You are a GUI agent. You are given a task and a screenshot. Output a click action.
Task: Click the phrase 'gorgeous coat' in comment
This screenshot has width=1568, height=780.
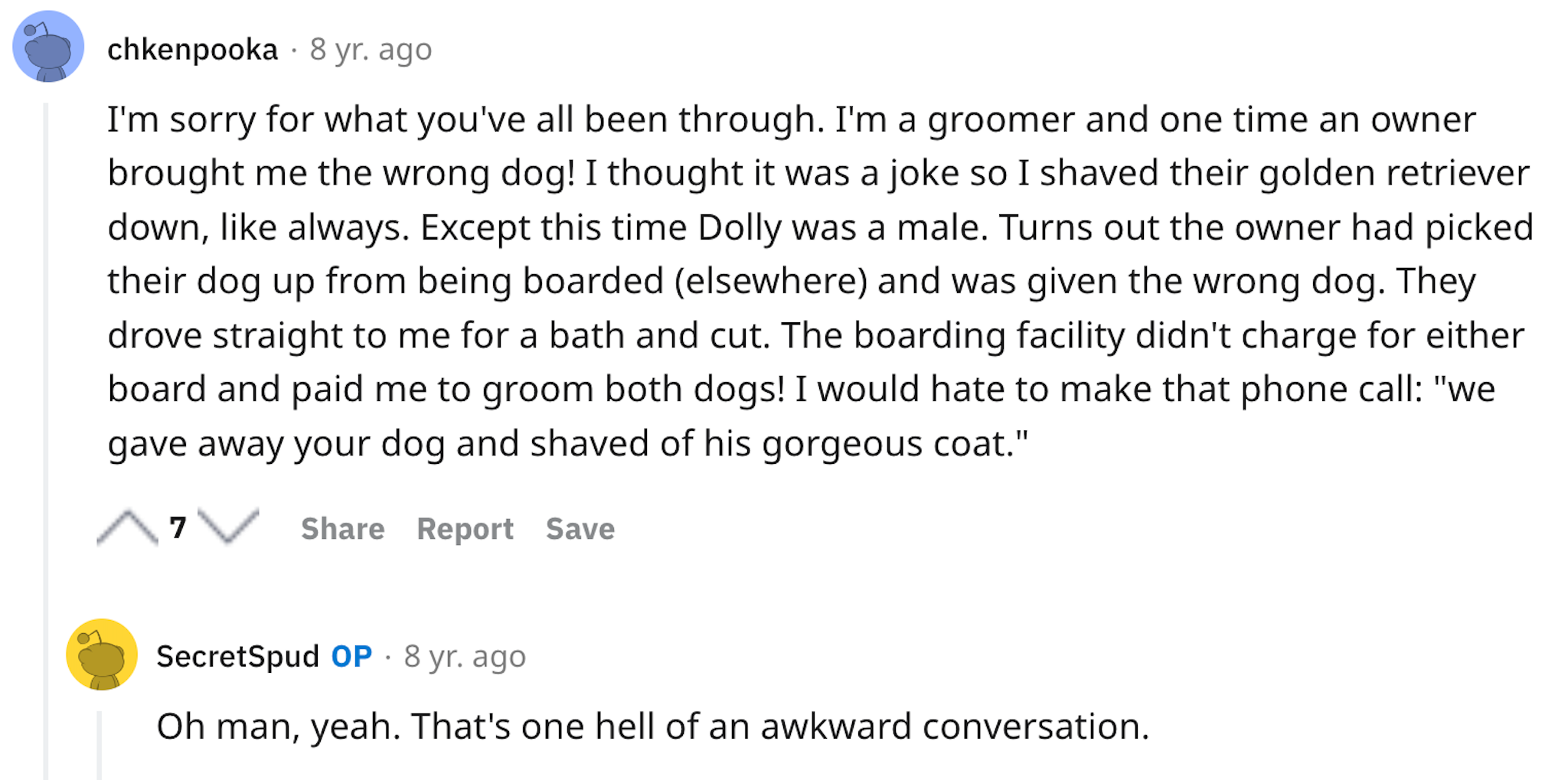coord(888,443)
